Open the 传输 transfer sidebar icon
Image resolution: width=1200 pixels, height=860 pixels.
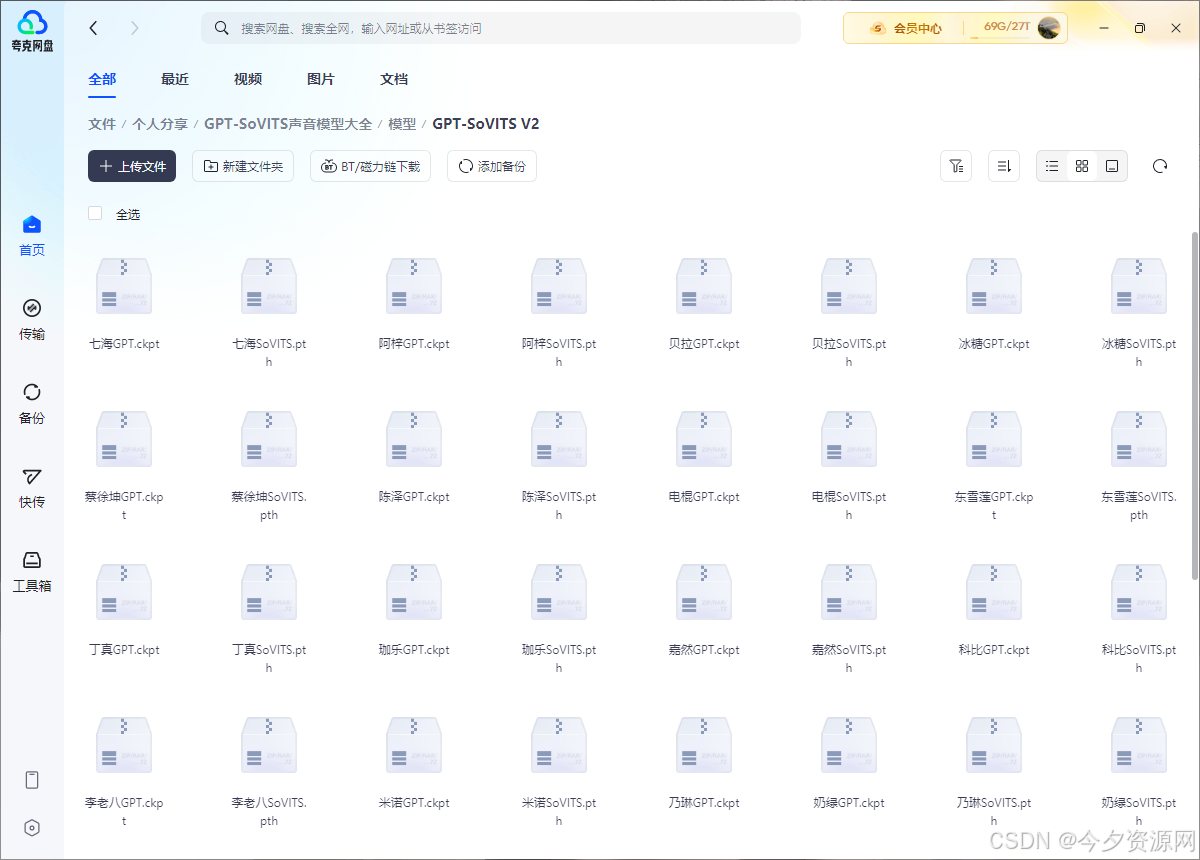click(32, 308)
